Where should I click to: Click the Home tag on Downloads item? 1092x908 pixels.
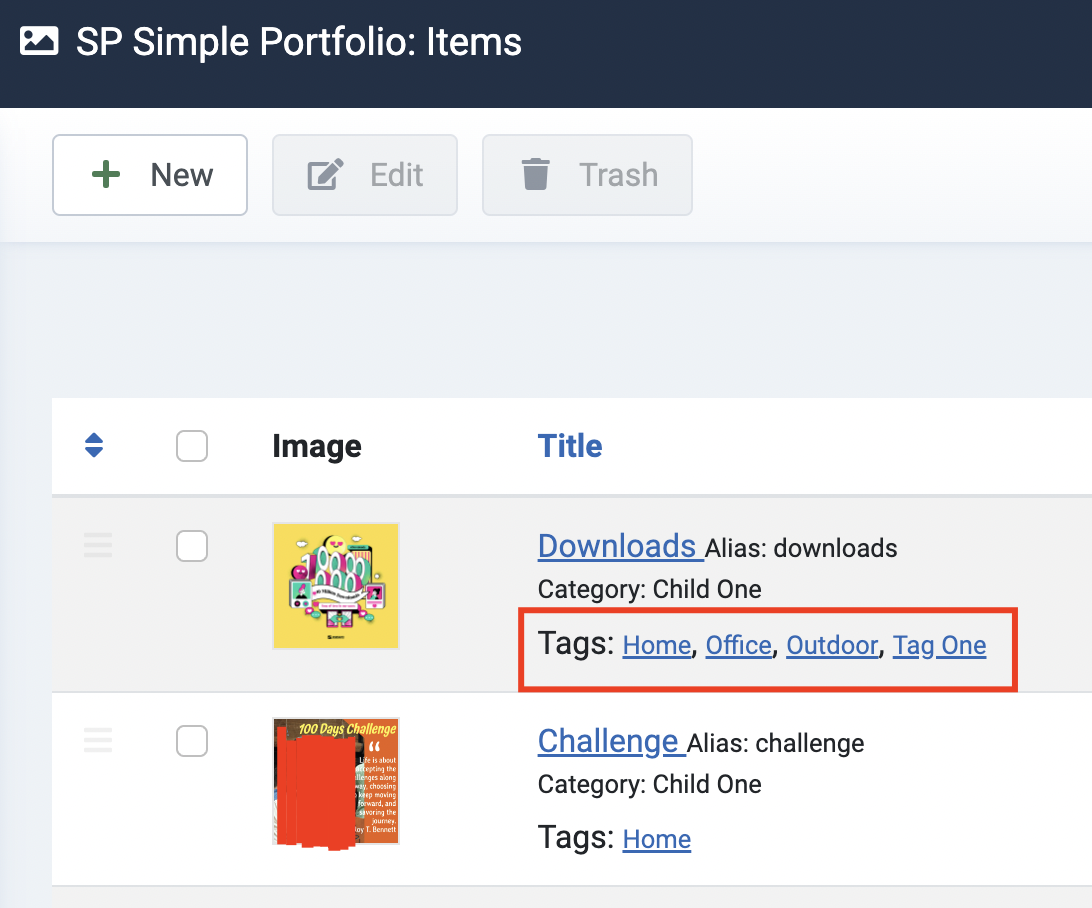[656, 646]
